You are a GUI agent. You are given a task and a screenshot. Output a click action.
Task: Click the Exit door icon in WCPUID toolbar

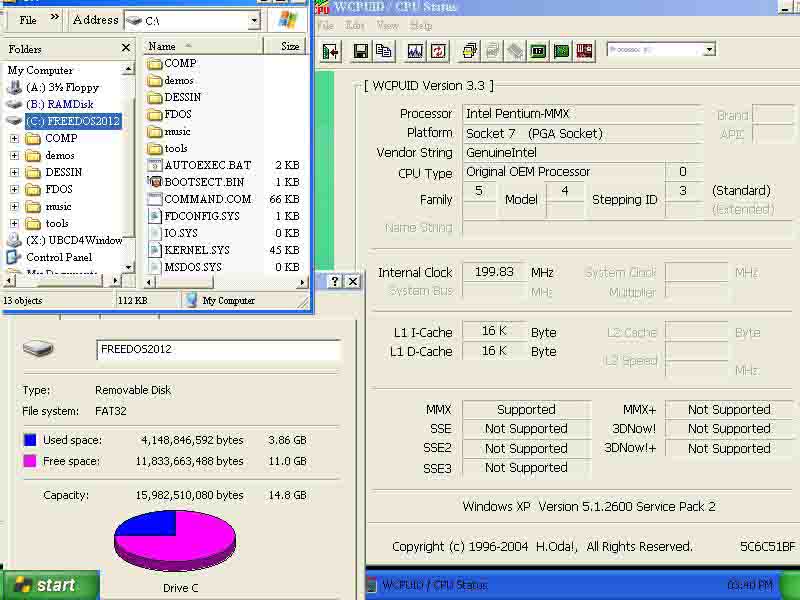(x=331, y=51)
